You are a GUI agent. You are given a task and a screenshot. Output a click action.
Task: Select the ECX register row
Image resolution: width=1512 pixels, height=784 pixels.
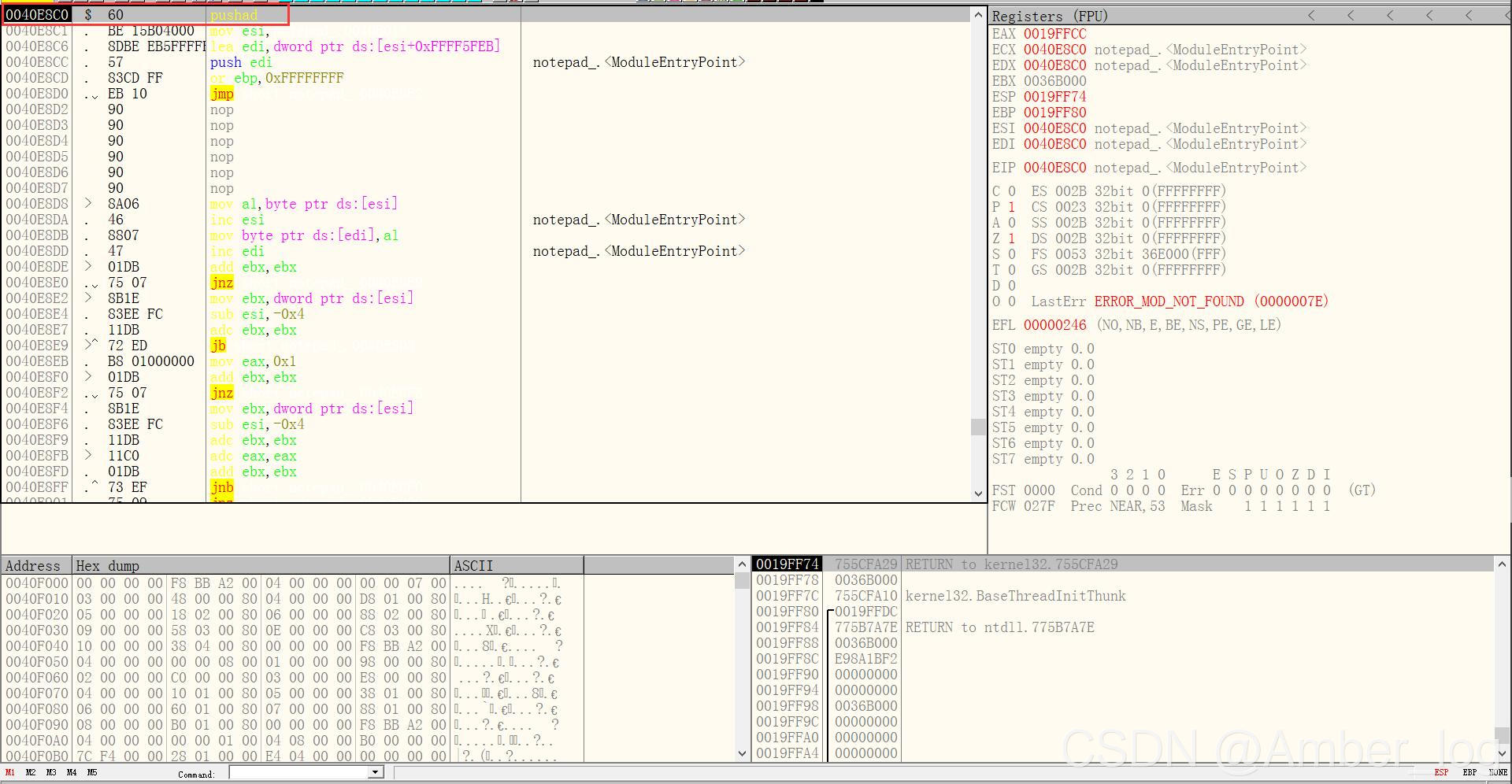(x=1149, y=50)
